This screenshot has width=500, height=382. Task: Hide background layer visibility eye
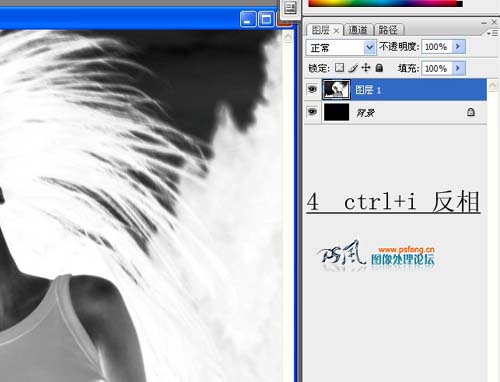coord(312,112)
